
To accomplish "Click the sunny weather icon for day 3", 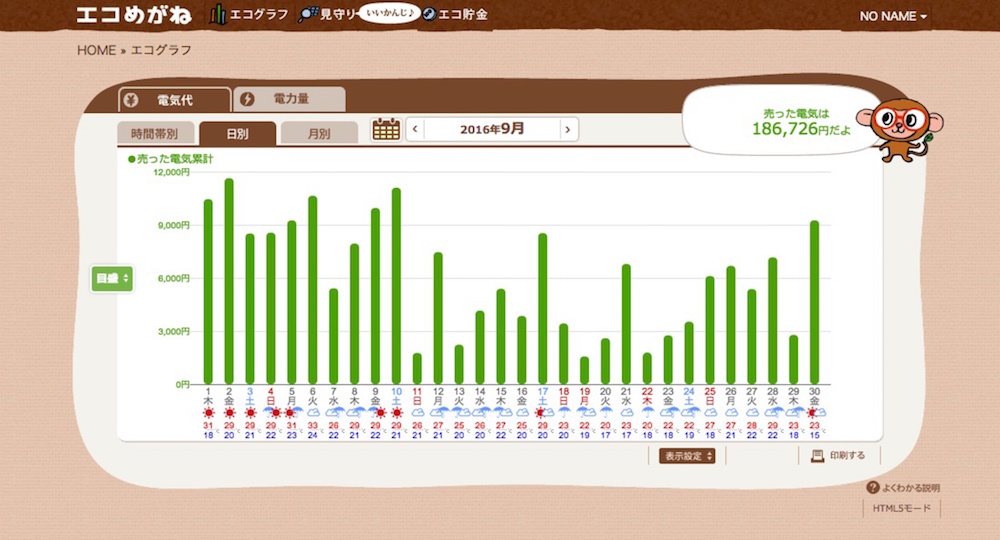I will 250,413.
